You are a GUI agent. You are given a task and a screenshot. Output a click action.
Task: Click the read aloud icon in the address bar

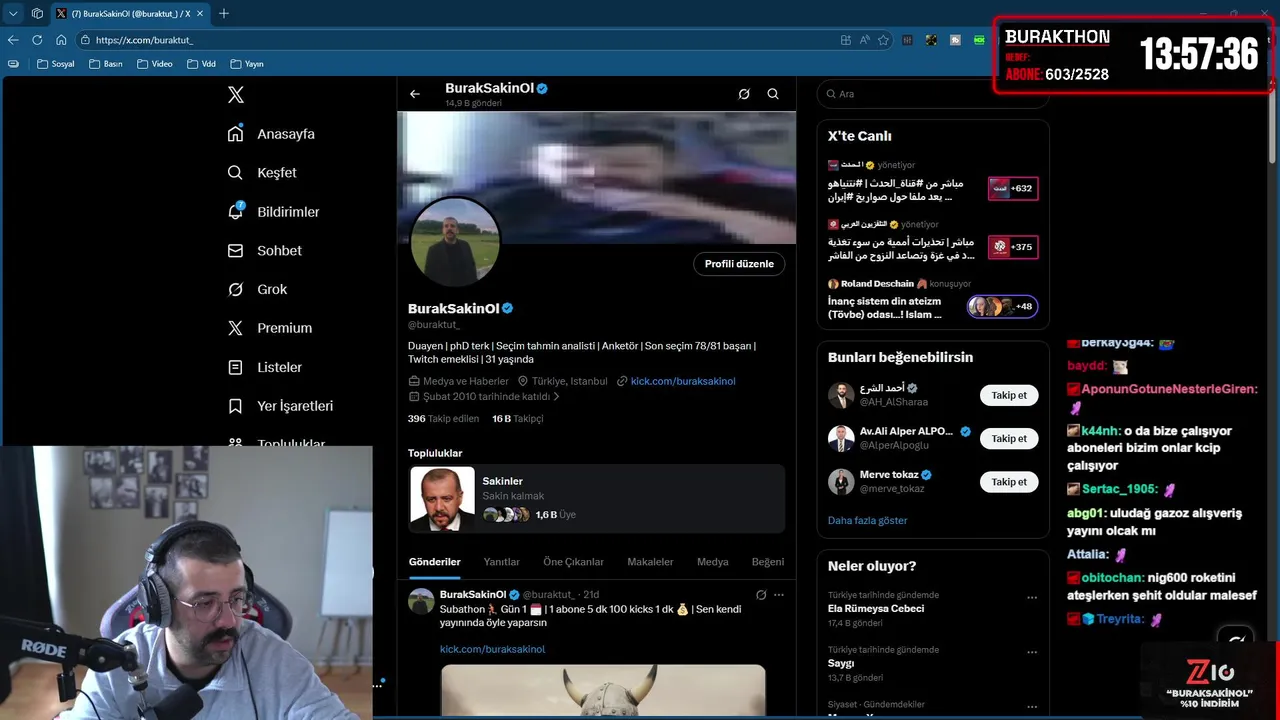(864, 40)
